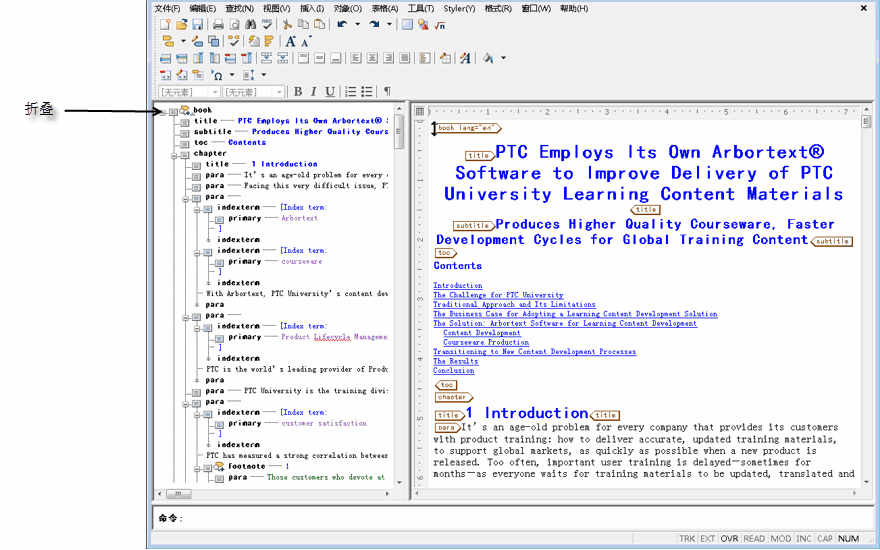Screen dimensions: 880x550
Task: Click the insert table icon
Action: coord(407,25)
